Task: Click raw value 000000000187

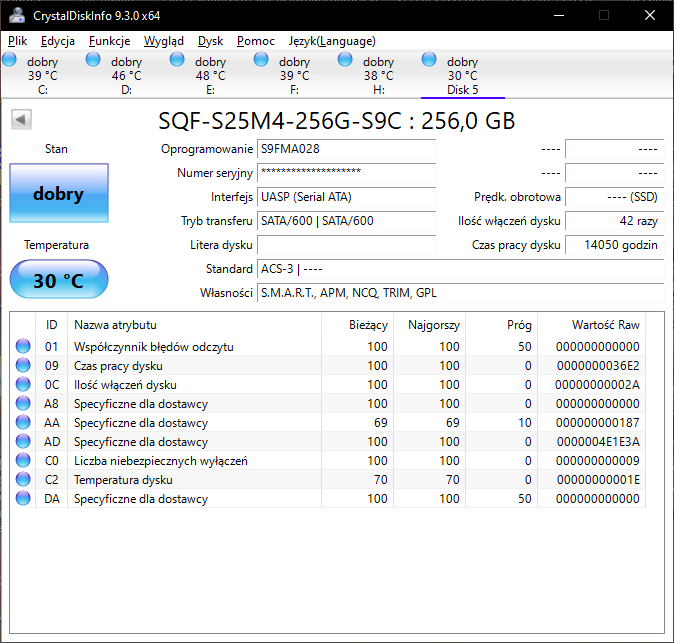Action: point(597,423)
